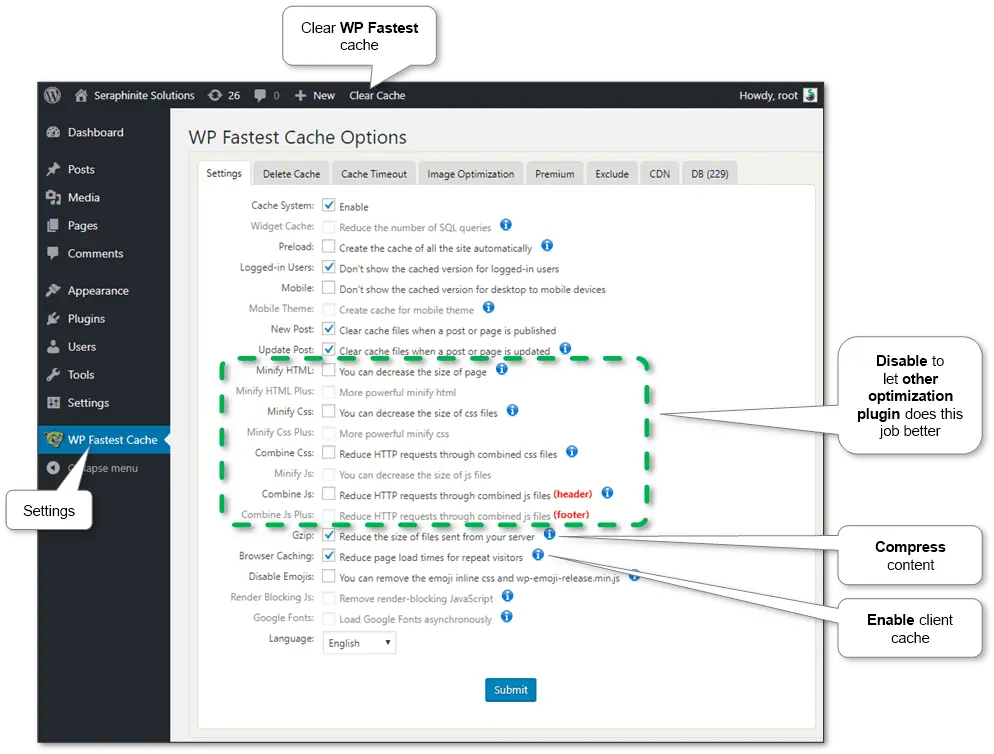Viewport: 994px width, 754px height.
Task: Switch to the Cache Timeout tab
Action: [374, 174]
